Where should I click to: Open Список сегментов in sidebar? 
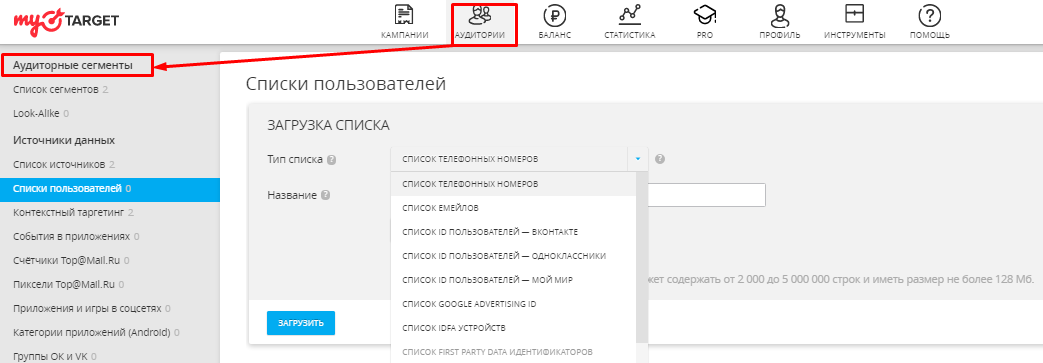coord(56,89)
